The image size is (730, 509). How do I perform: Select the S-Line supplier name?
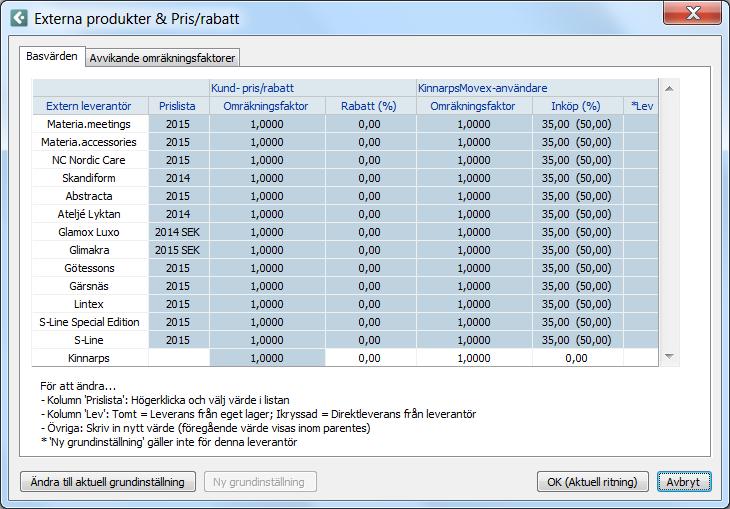tap(90, 340)
